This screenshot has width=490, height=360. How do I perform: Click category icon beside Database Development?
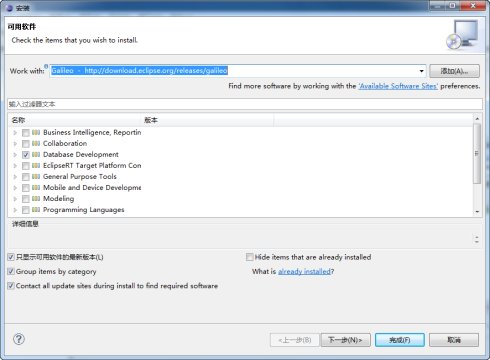coord(36,155)
